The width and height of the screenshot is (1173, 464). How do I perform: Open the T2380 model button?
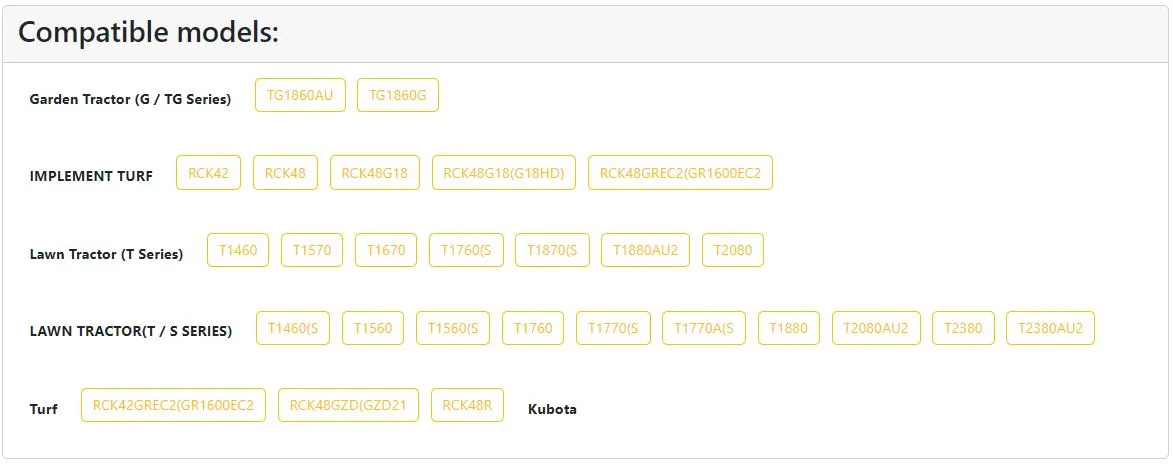point(963,328)
